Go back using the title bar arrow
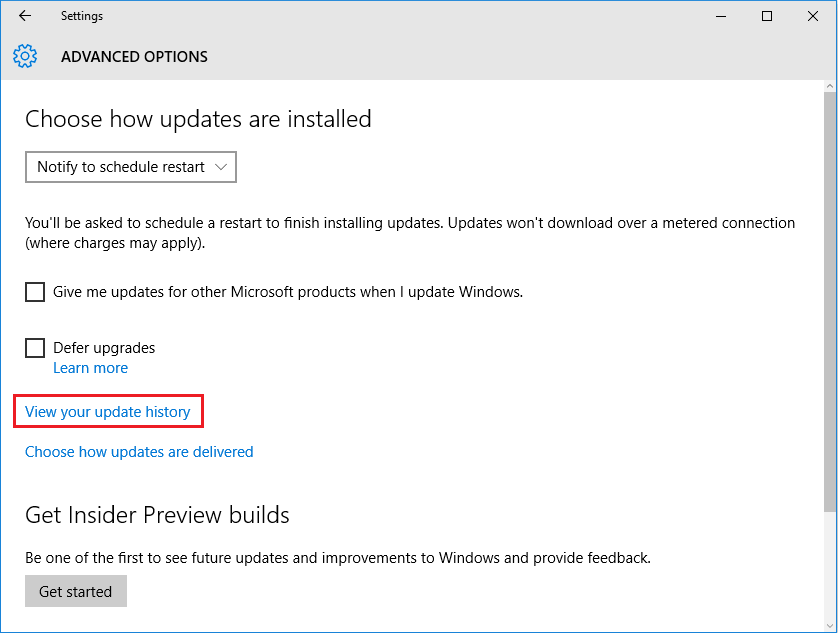 25,16
